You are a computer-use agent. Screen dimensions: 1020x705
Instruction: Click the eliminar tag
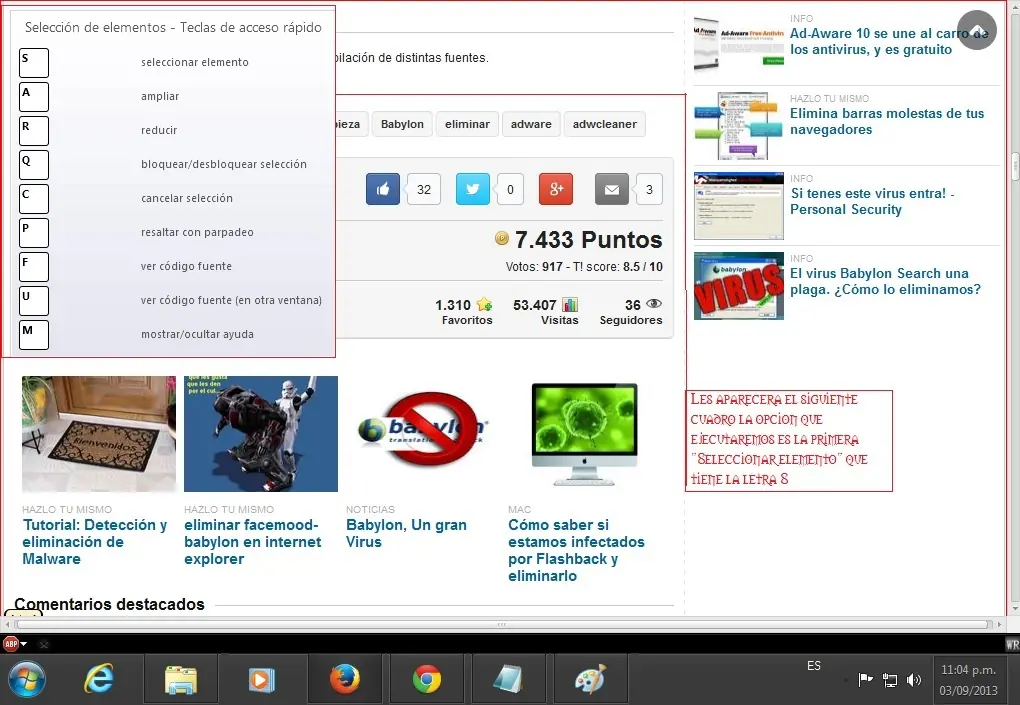point(467,124)
